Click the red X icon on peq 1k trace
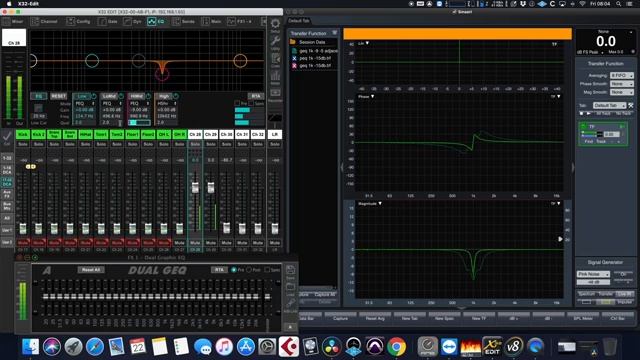 point(294,66)
